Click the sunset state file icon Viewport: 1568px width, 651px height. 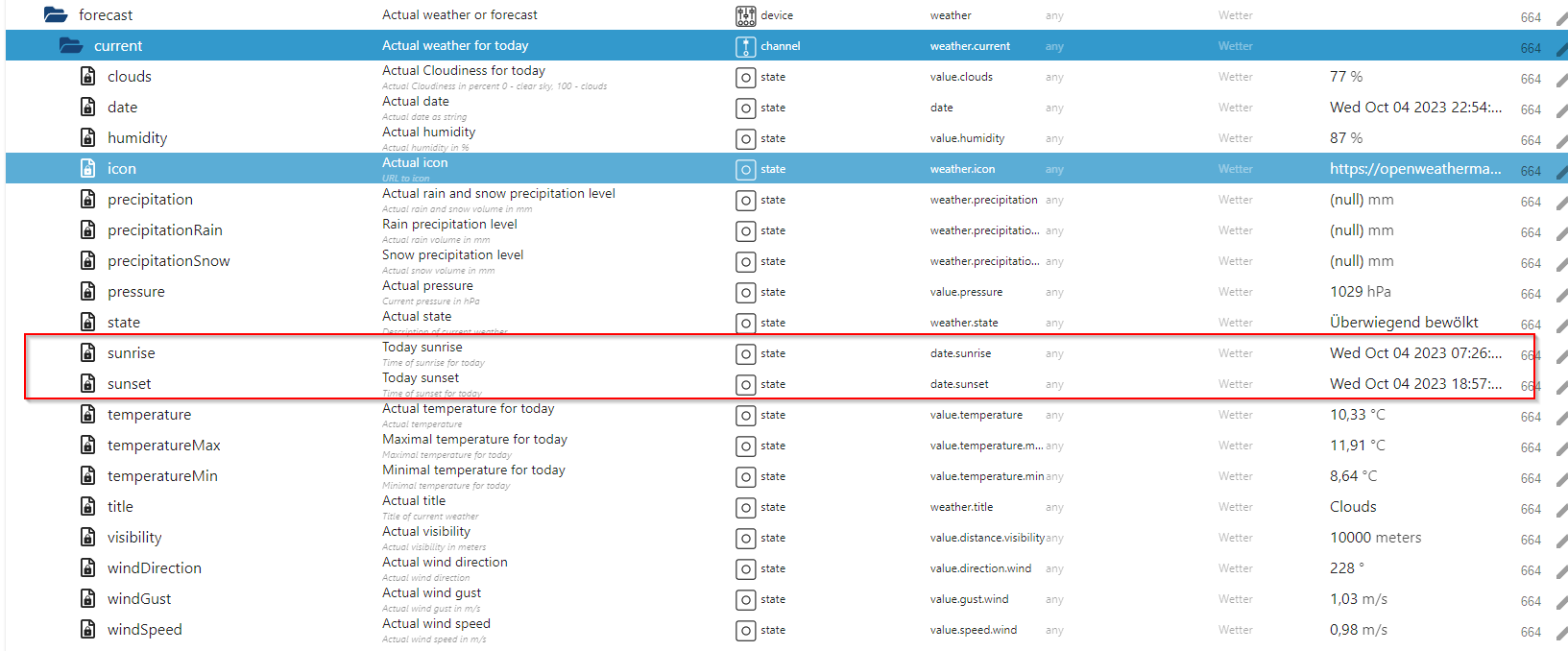88,383
